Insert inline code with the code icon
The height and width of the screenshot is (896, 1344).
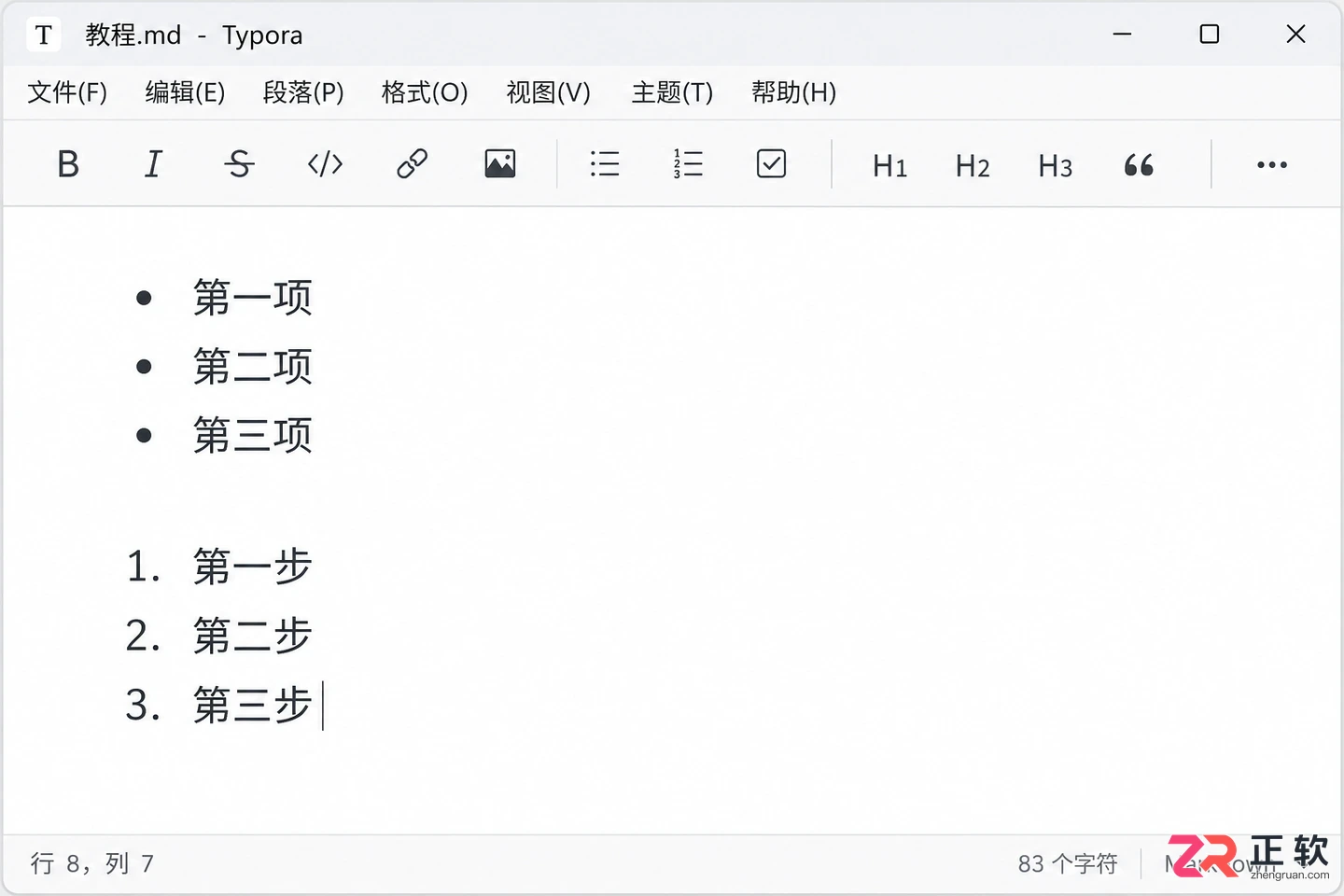(325, 164)
